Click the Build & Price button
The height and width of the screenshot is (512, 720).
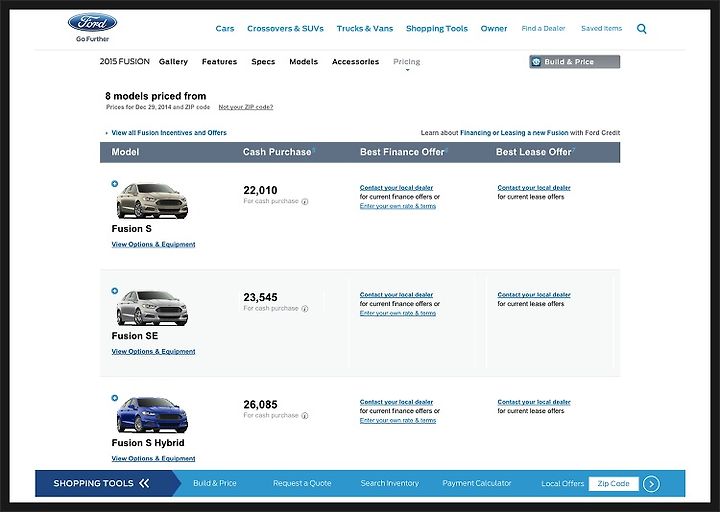pos(574,62)
